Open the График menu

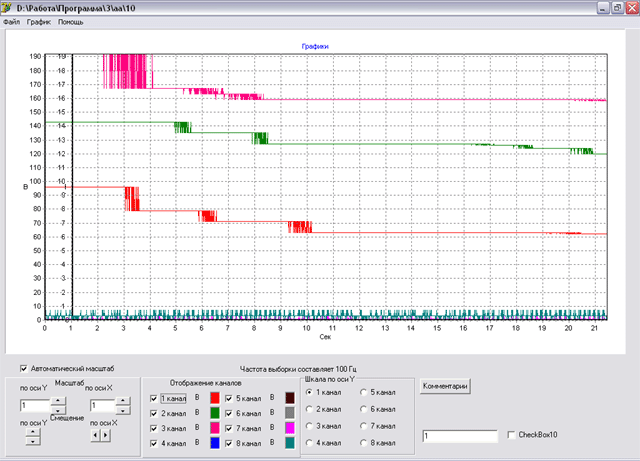(38, 21)
